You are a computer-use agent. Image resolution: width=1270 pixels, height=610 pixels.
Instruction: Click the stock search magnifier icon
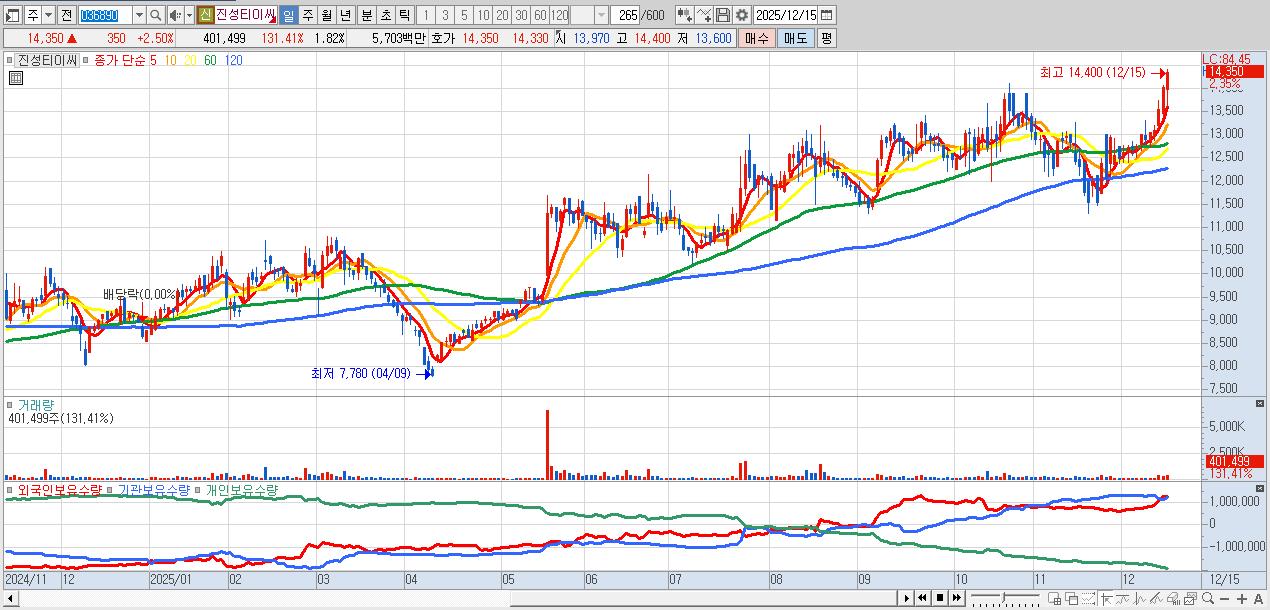[x=155, y=15]
